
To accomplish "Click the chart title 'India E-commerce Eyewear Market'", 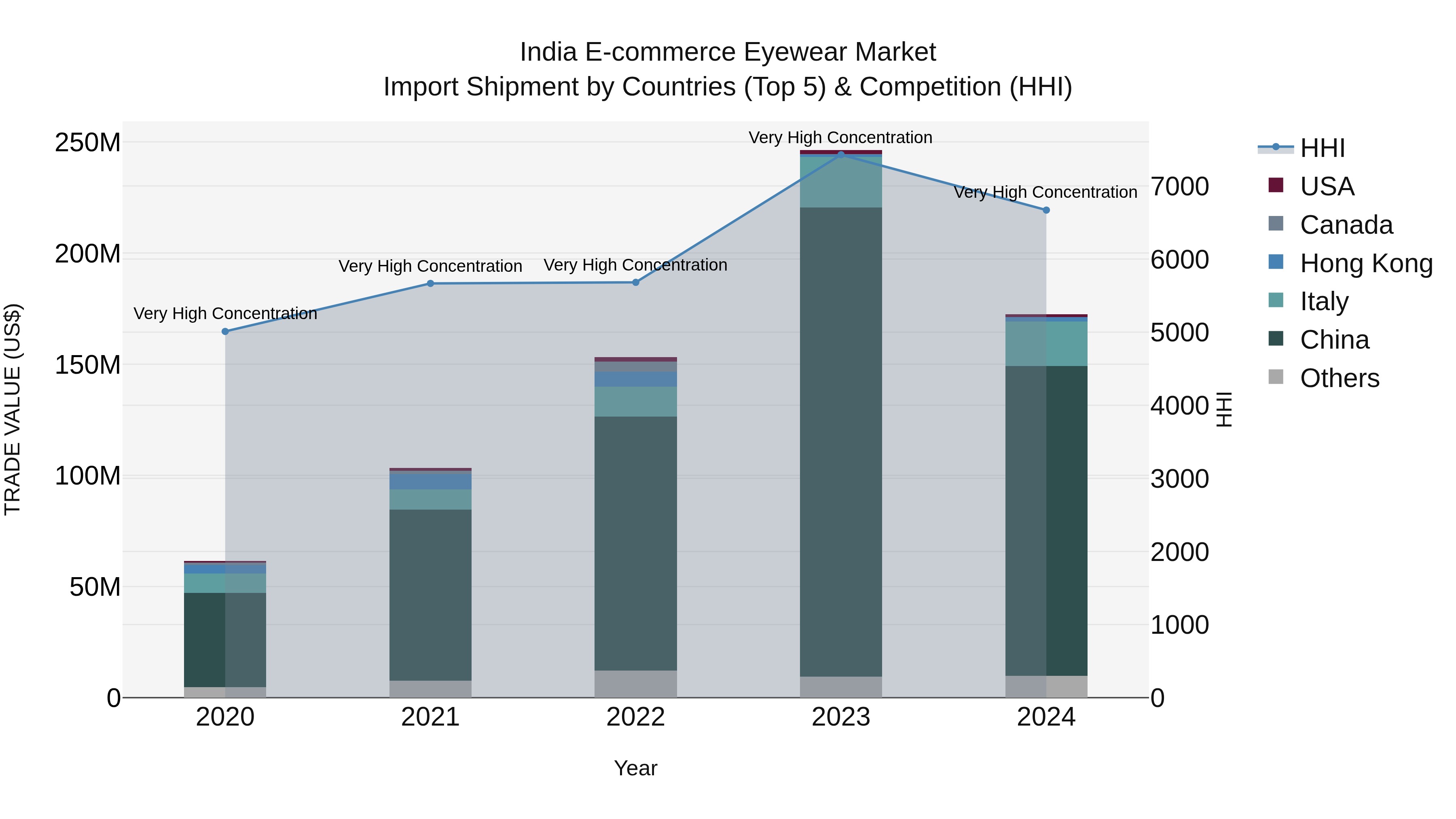I will pyautogui.click(x=728, y=52).
